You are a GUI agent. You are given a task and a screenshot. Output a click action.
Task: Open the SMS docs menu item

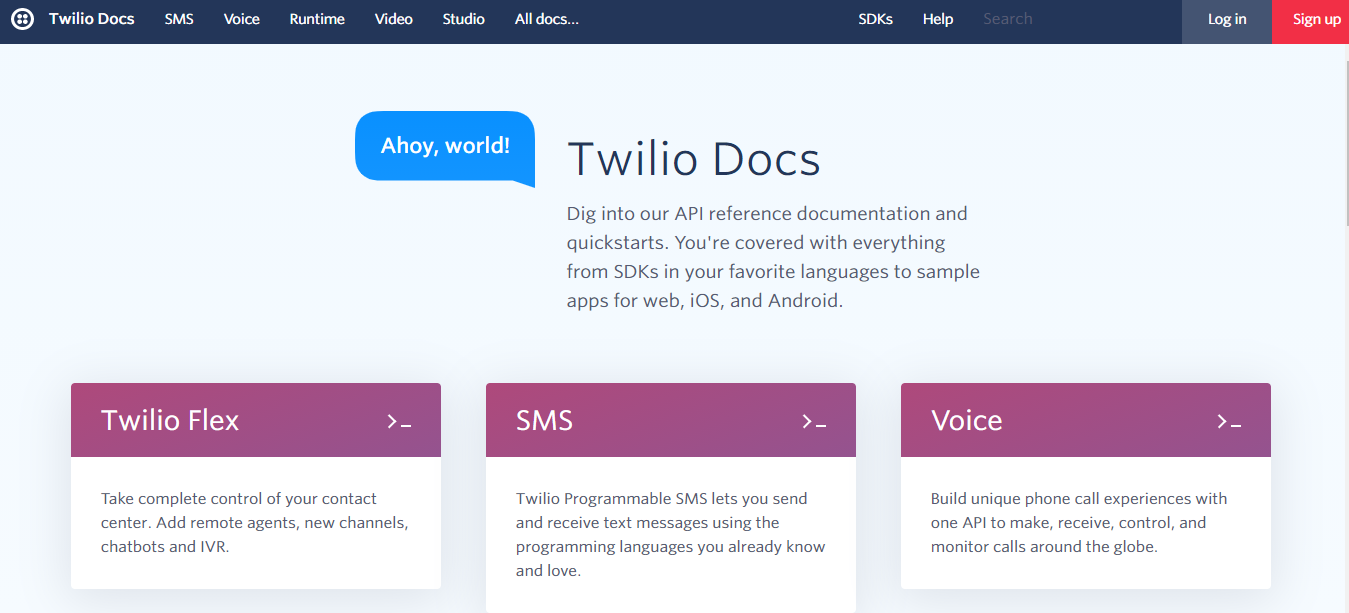pos(179,19)
